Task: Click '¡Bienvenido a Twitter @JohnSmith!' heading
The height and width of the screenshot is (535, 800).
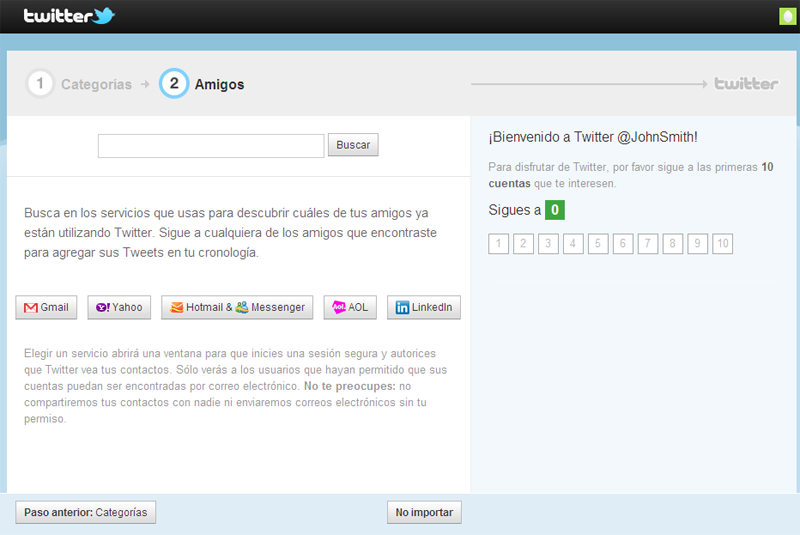Action: (x=593, y=137)
